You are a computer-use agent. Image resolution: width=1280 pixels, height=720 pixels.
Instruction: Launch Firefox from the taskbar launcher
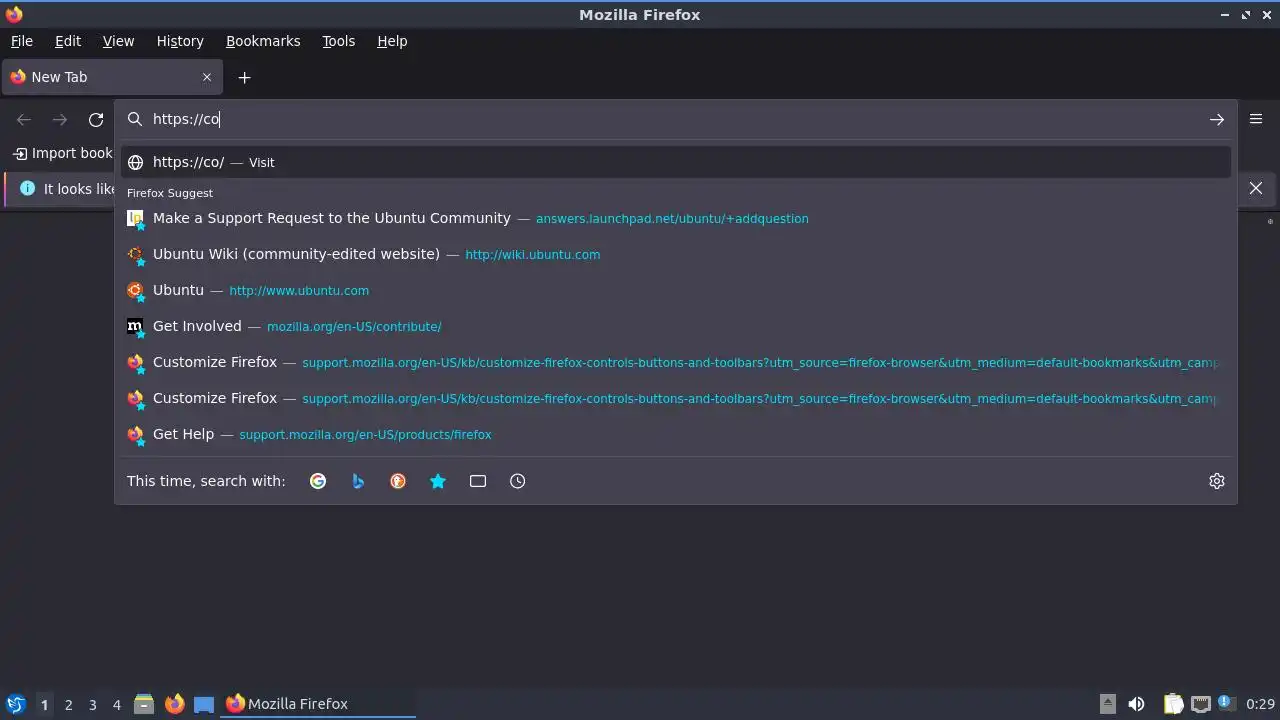point(175,704)
